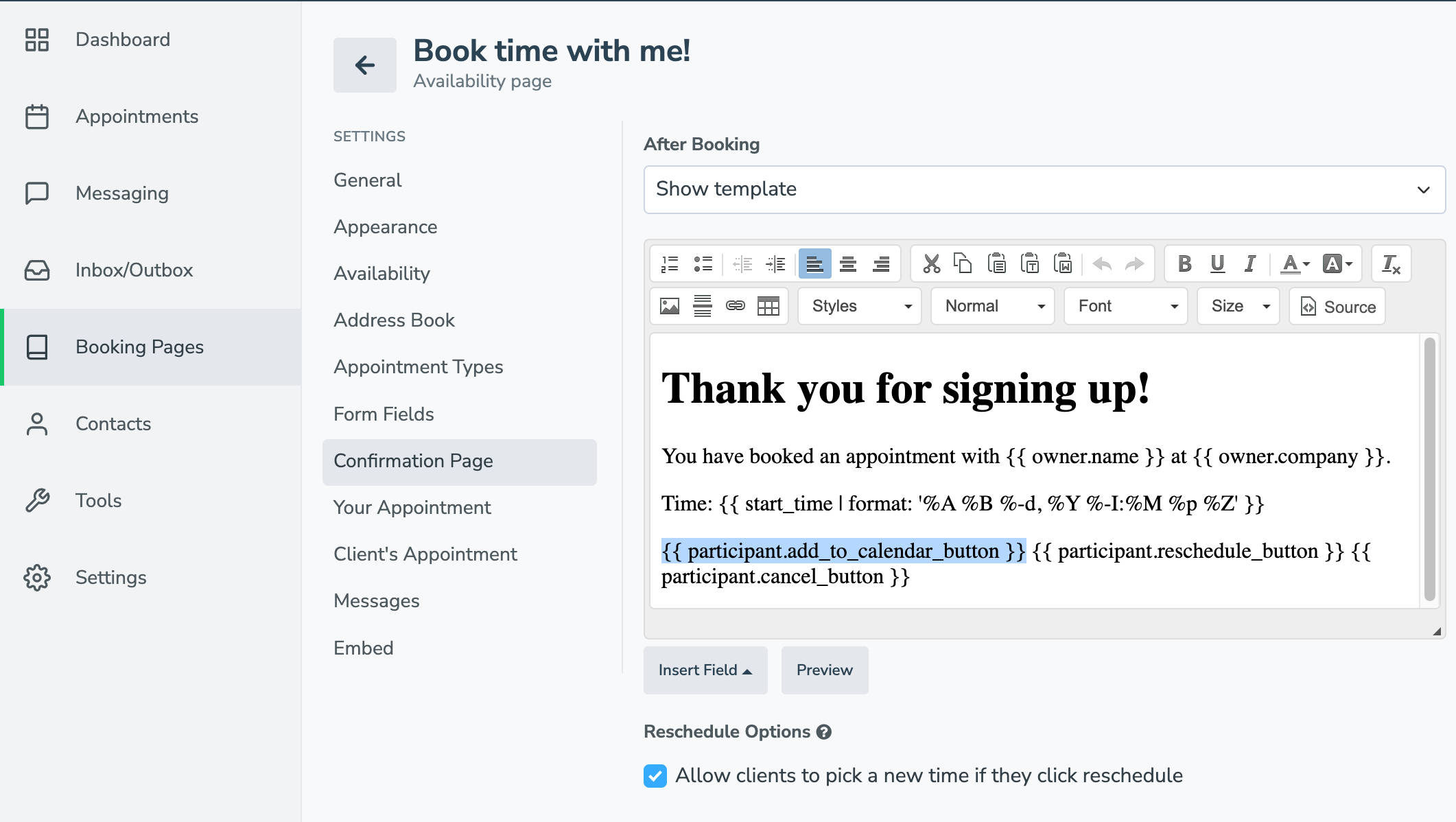Toggle left align button
Viewport: 1456px width, 822px height.
(814, 263)
